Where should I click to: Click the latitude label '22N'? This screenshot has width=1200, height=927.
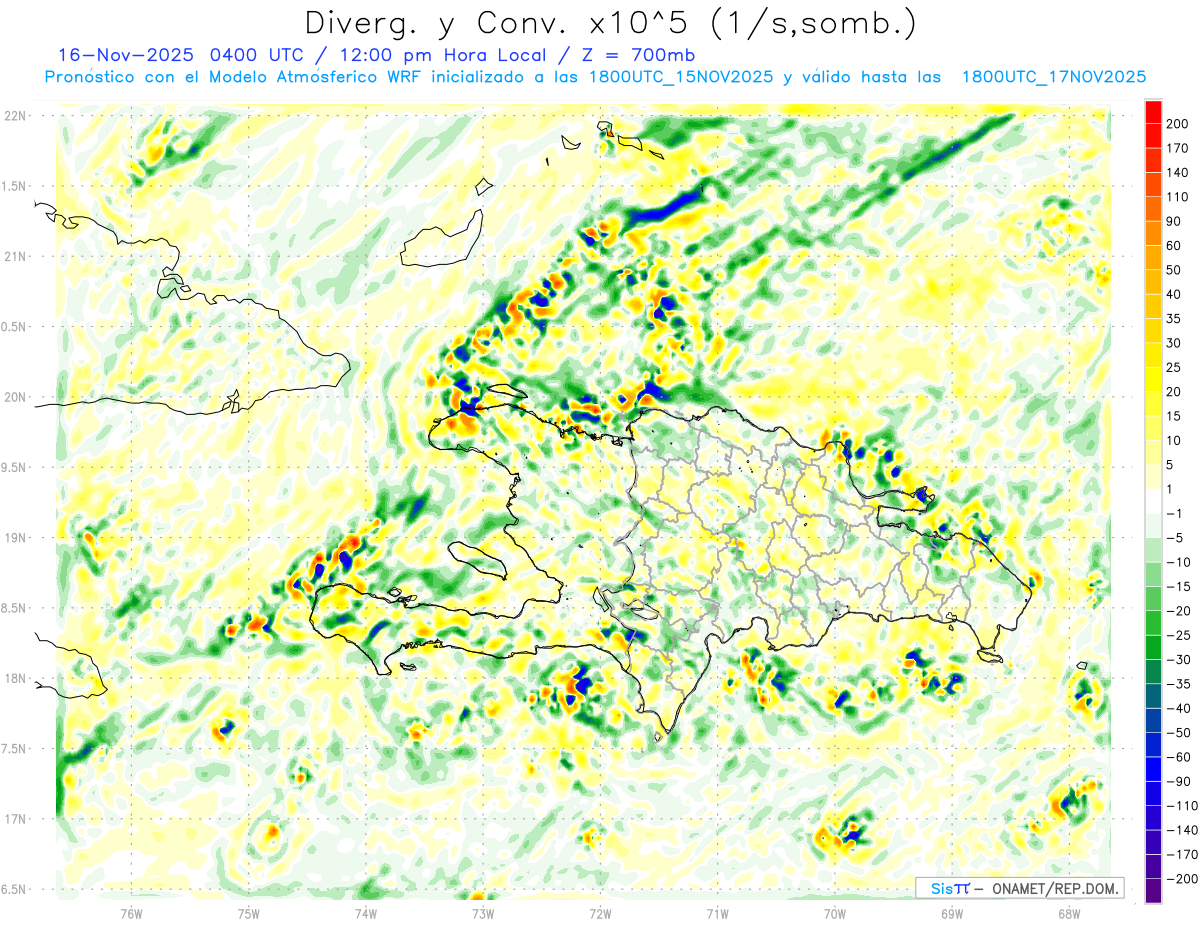click(15, 116)
